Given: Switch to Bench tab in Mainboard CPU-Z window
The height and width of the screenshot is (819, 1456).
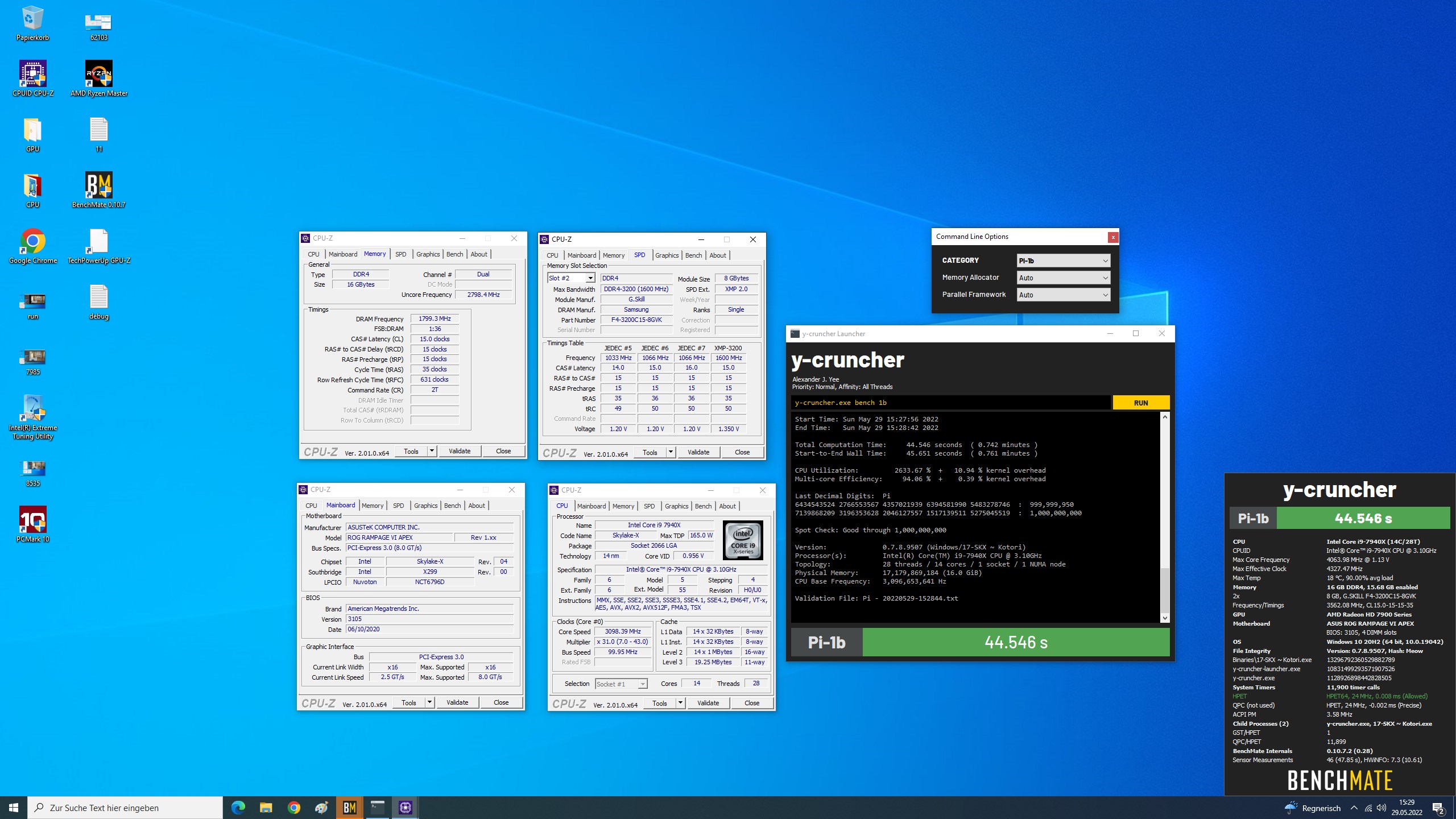Looking at the screenshot, I should [x=453, y=506].
